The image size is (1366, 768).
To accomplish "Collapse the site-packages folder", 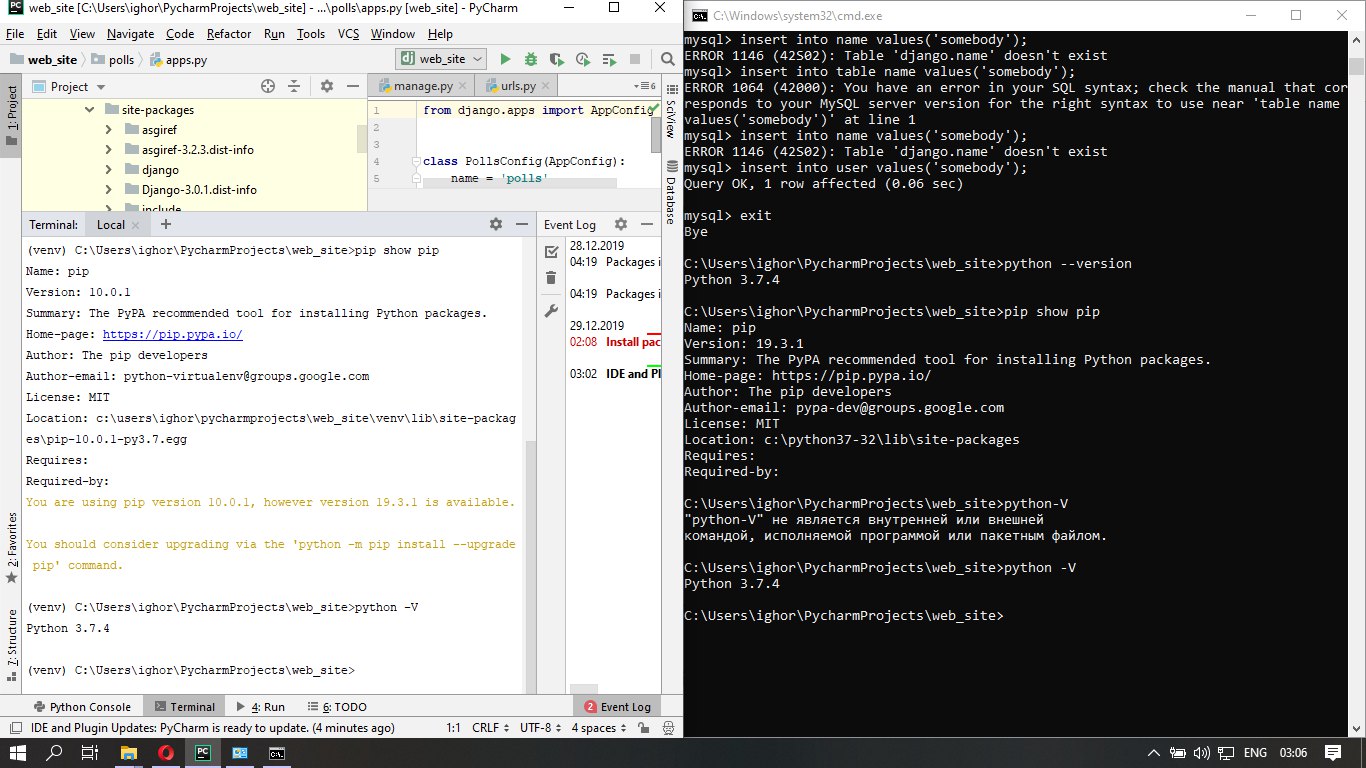I will click(x=89, y=110).
